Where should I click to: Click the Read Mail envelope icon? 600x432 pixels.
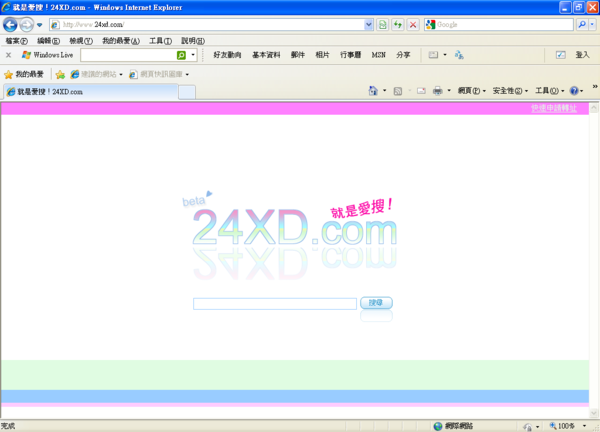pos(421,91)
